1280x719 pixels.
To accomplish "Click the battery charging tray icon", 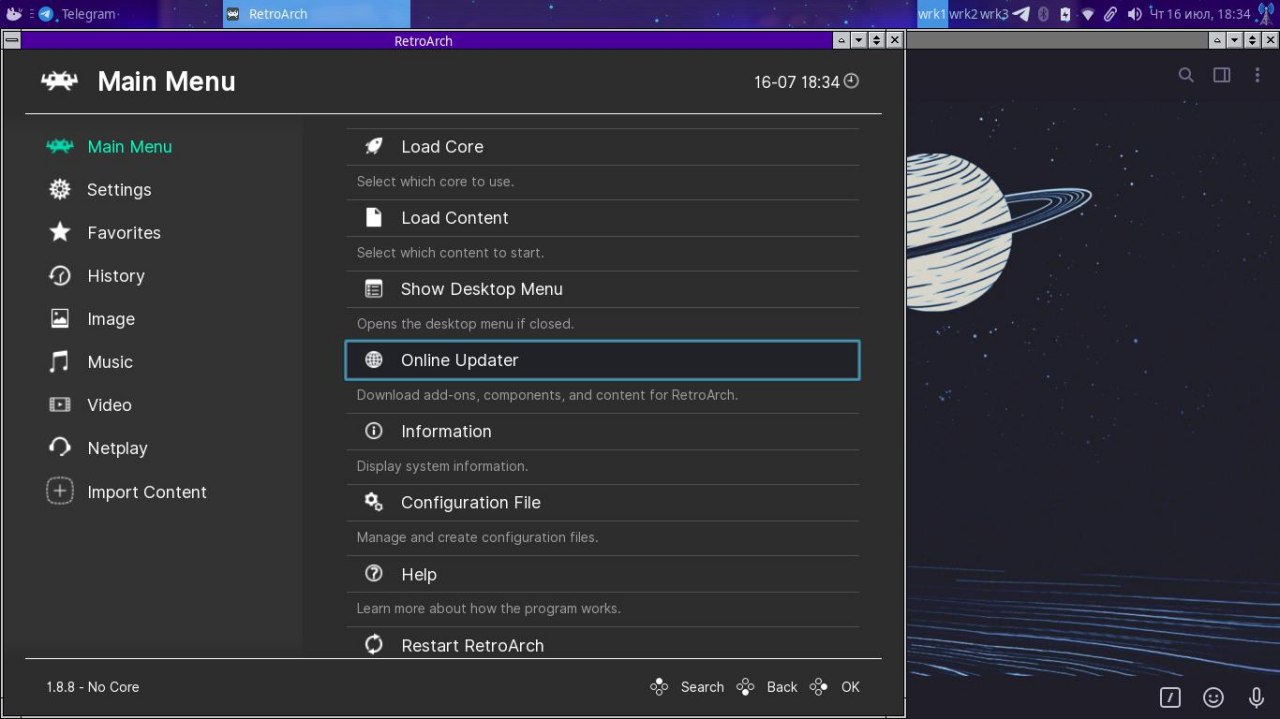I will [x=1065, y=14].
